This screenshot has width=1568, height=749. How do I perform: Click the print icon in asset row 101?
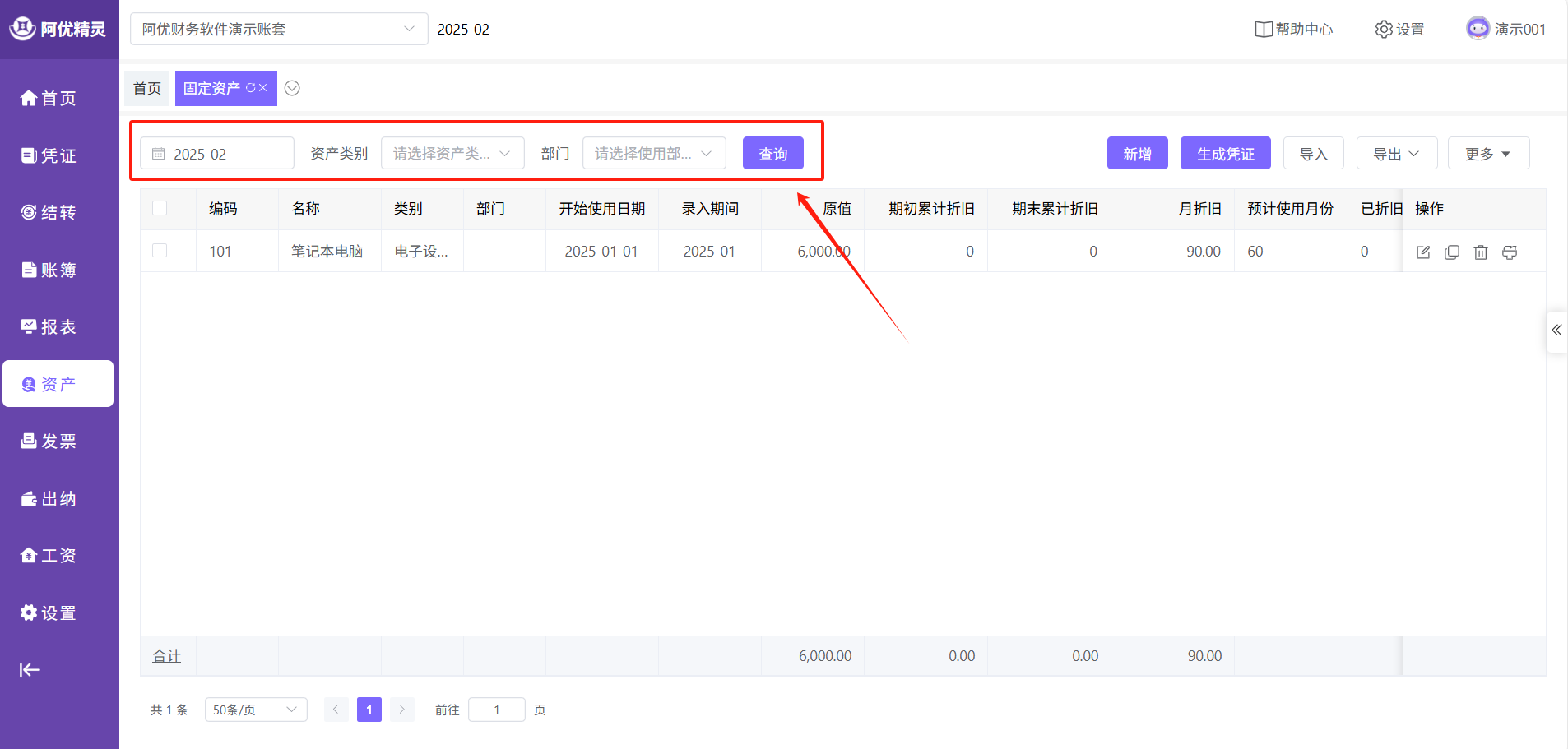click(1510, 252)
